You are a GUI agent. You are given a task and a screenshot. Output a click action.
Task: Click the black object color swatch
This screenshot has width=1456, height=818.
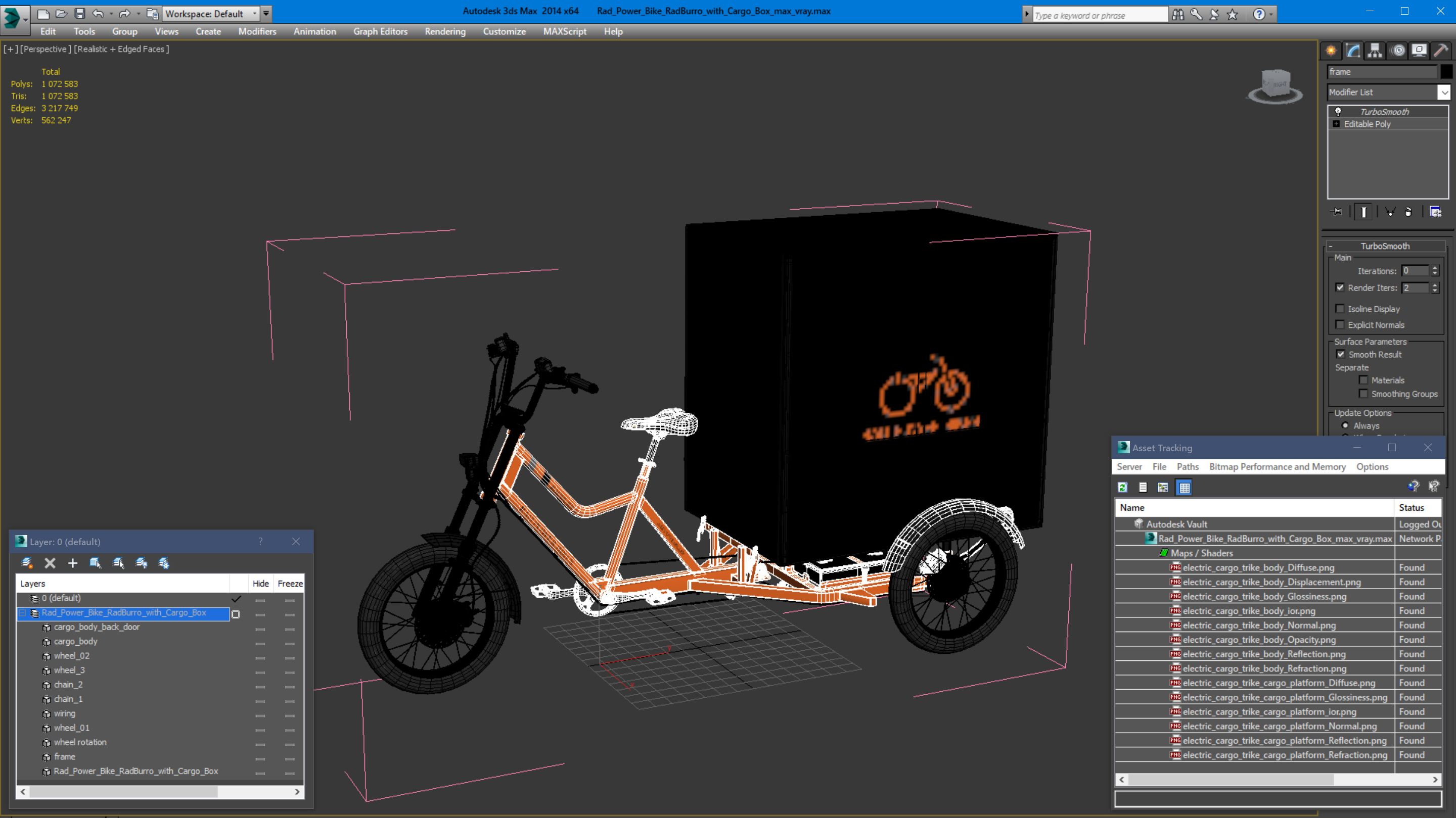tap(1446, 72)
